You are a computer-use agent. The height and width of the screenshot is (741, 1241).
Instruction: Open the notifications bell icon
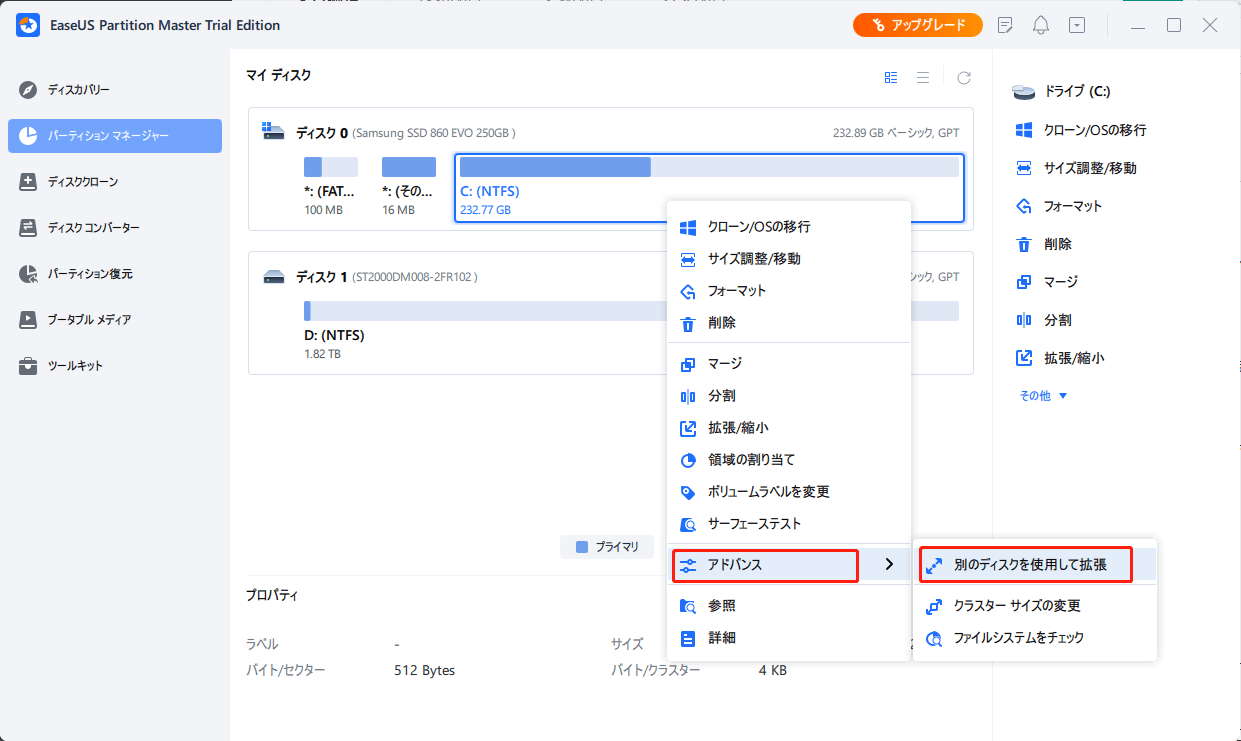[1041, 25]
